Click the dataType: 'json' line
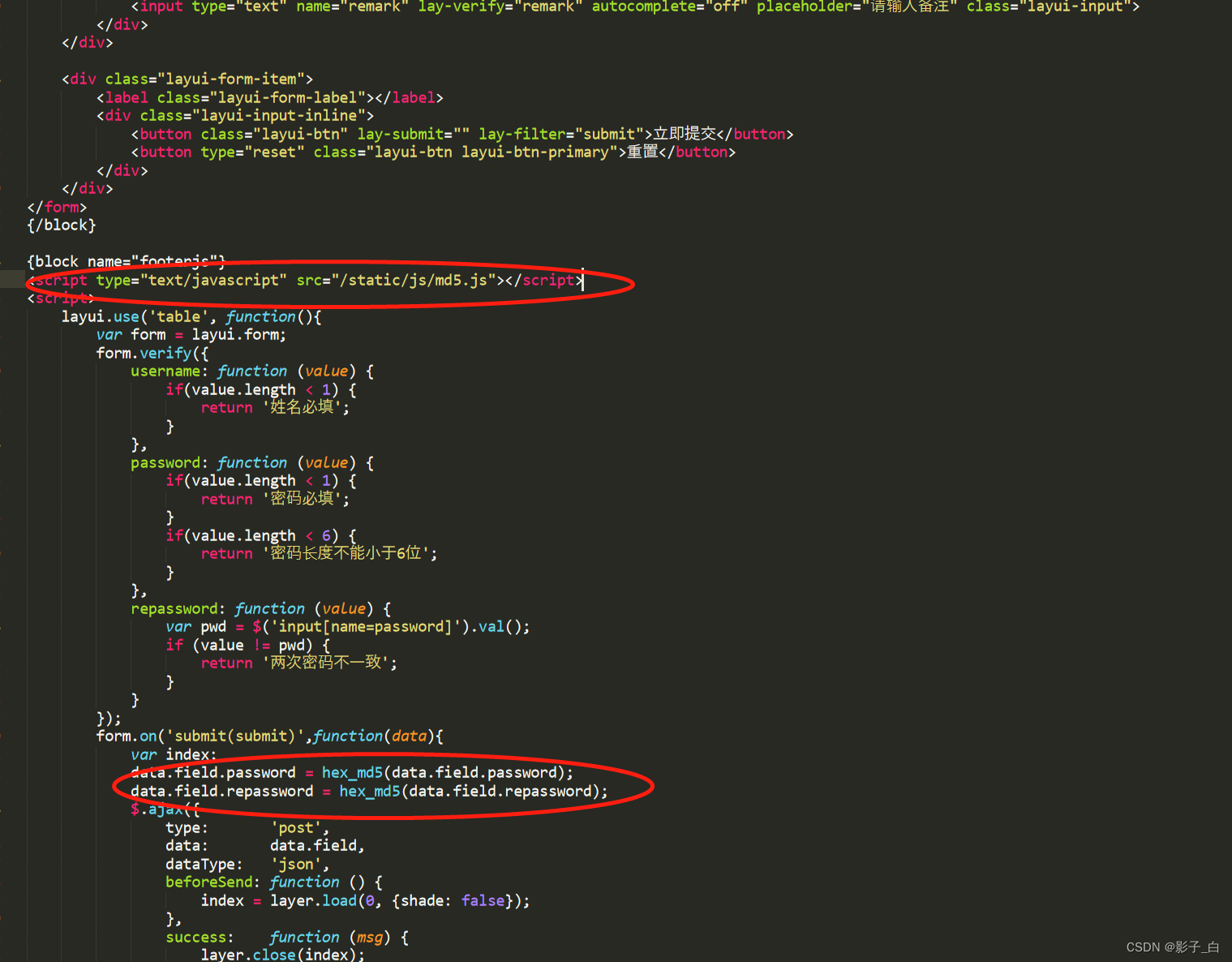This screenshot has width=1232, height=962. coord(247,864)
